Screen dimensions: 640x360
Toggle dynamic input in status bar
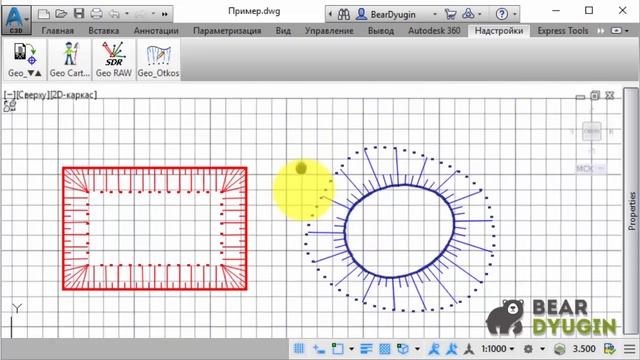tap(319, 349)
